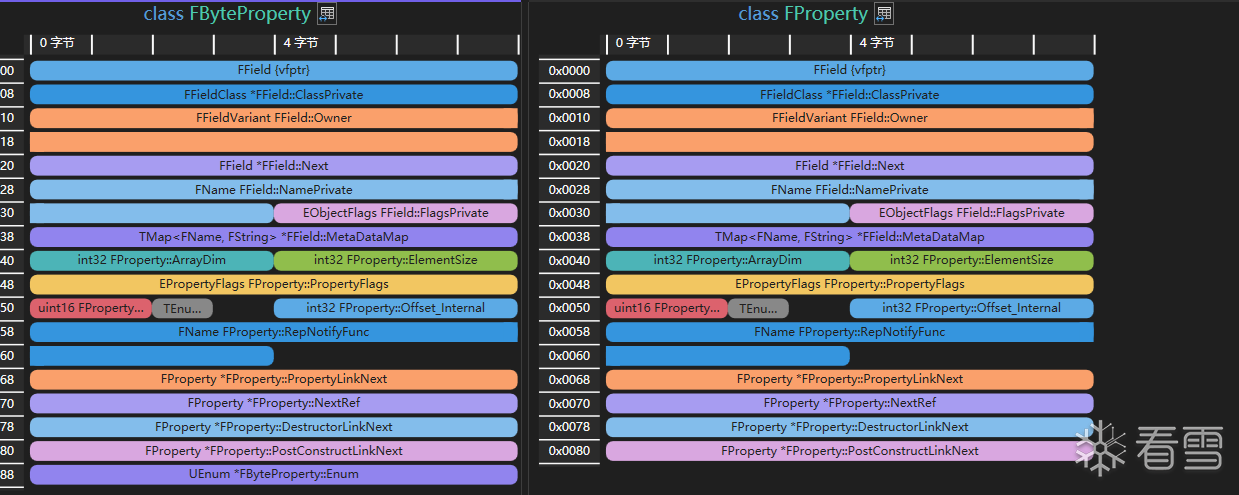Click the 0x0080 offset label

[570, 450]
